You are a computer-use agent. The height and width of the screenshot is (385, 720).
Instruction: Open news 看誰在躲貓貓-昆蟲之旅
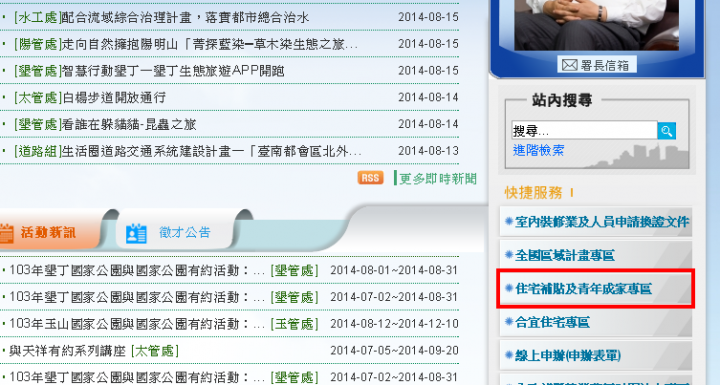[129, 124]
